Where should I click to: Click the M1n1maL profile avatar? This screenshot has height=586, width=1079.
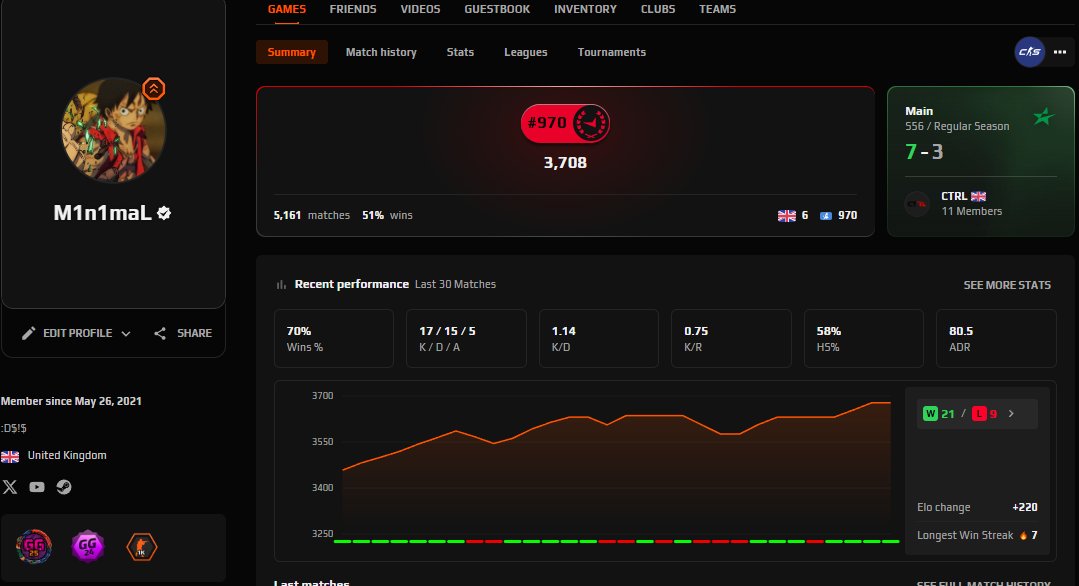[x=113, y=130]
